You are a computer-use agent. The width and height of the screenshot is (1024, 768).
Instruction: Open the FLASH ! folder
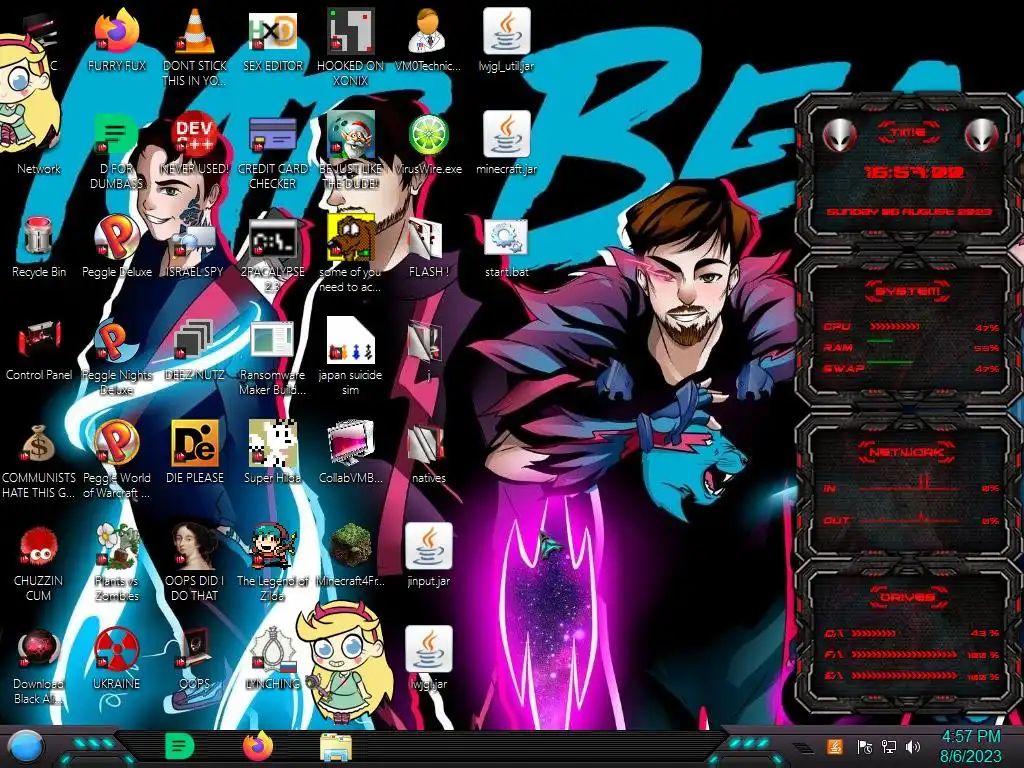click(x=428, y=236)
